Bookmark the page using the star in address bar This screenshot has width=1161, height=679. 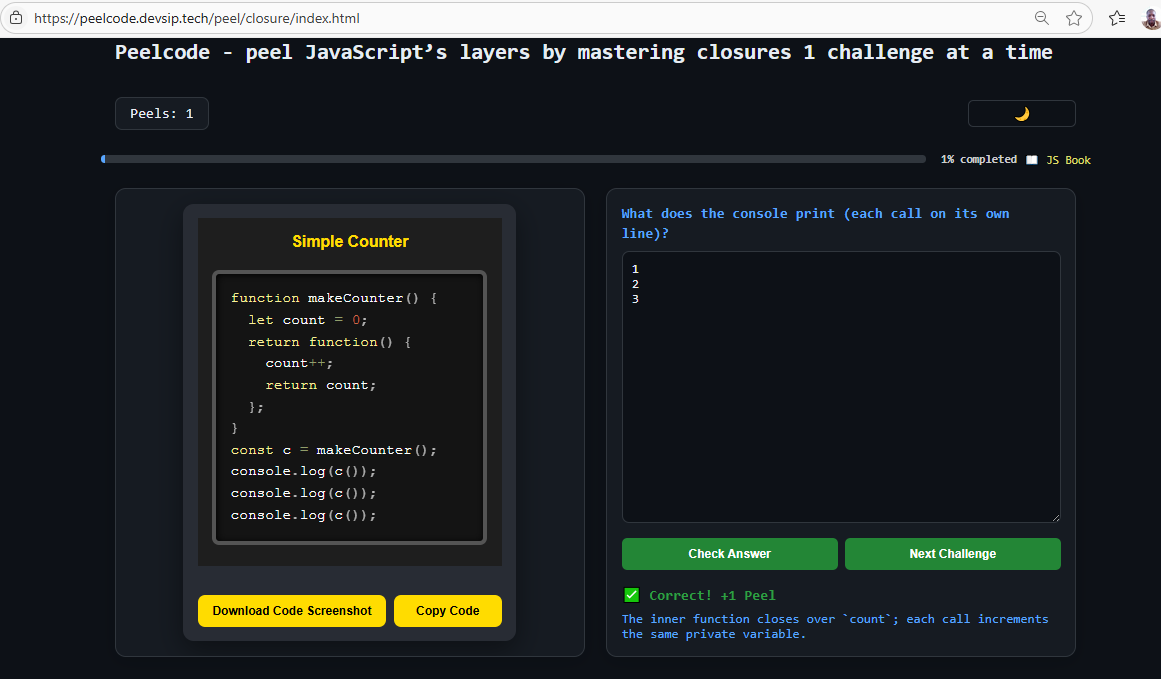click(x=1075, y=18)
